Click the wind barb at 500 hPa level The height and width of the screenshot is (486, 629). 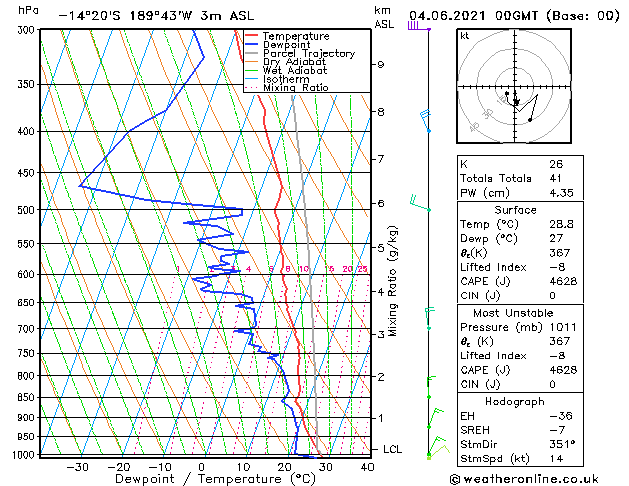click(x=420, y=203)
